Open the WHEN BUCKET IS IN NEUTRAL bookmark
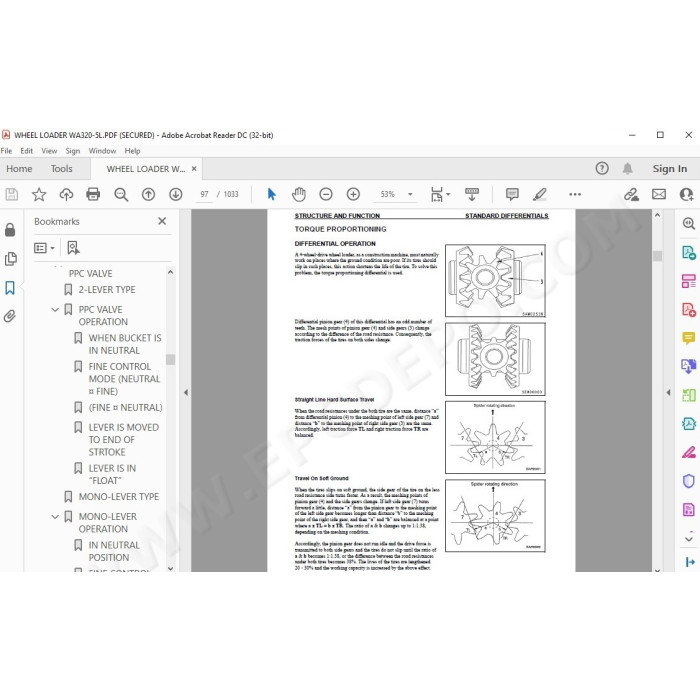700x700 pixels. point(125,344)
